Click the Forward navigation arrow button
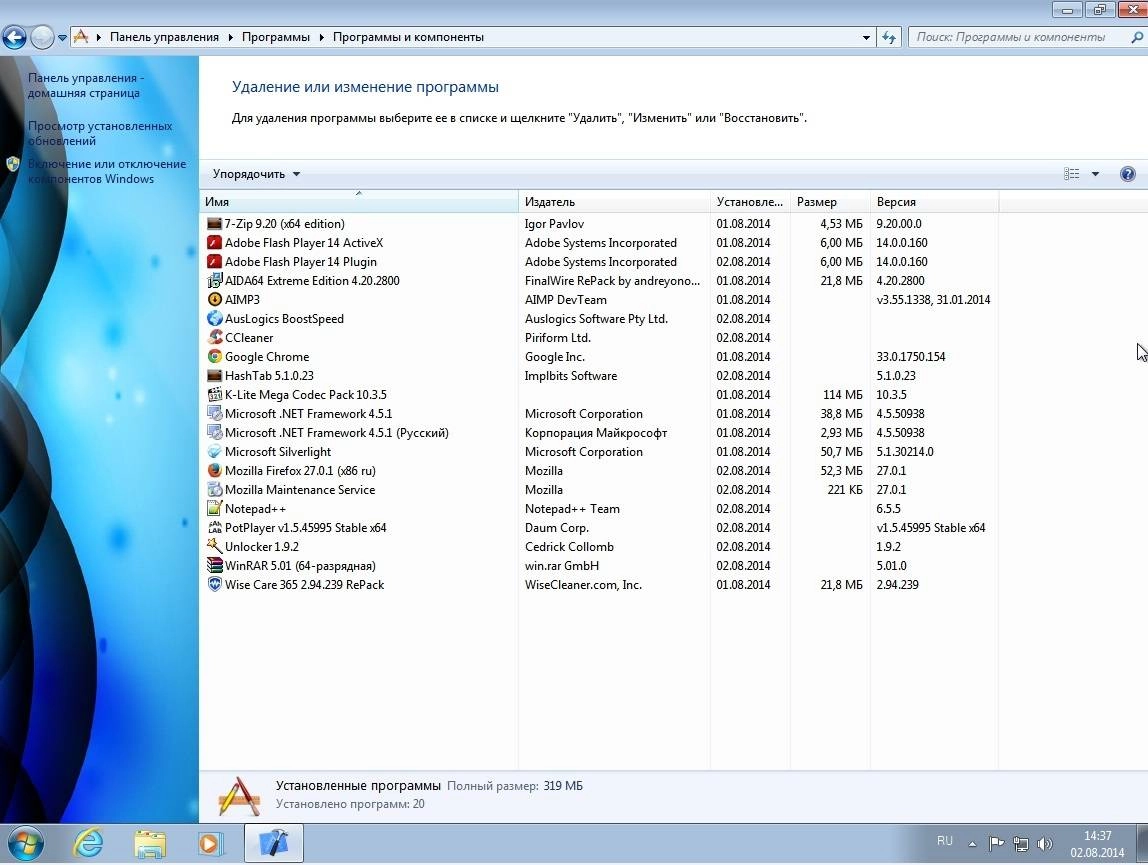 click(x=42, y=37)
